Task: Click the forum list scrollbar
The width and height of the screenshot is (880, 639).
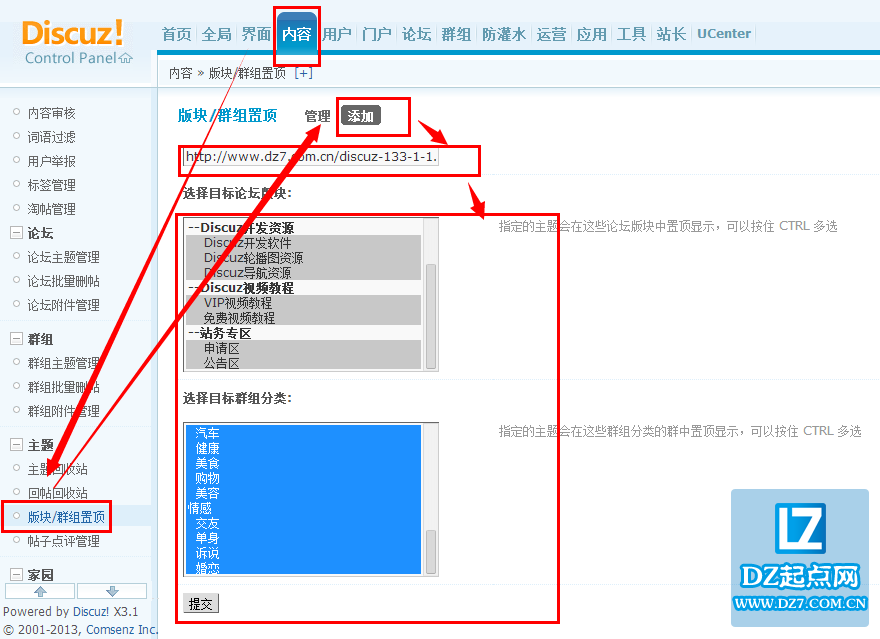Action: (x=431, y=314)
